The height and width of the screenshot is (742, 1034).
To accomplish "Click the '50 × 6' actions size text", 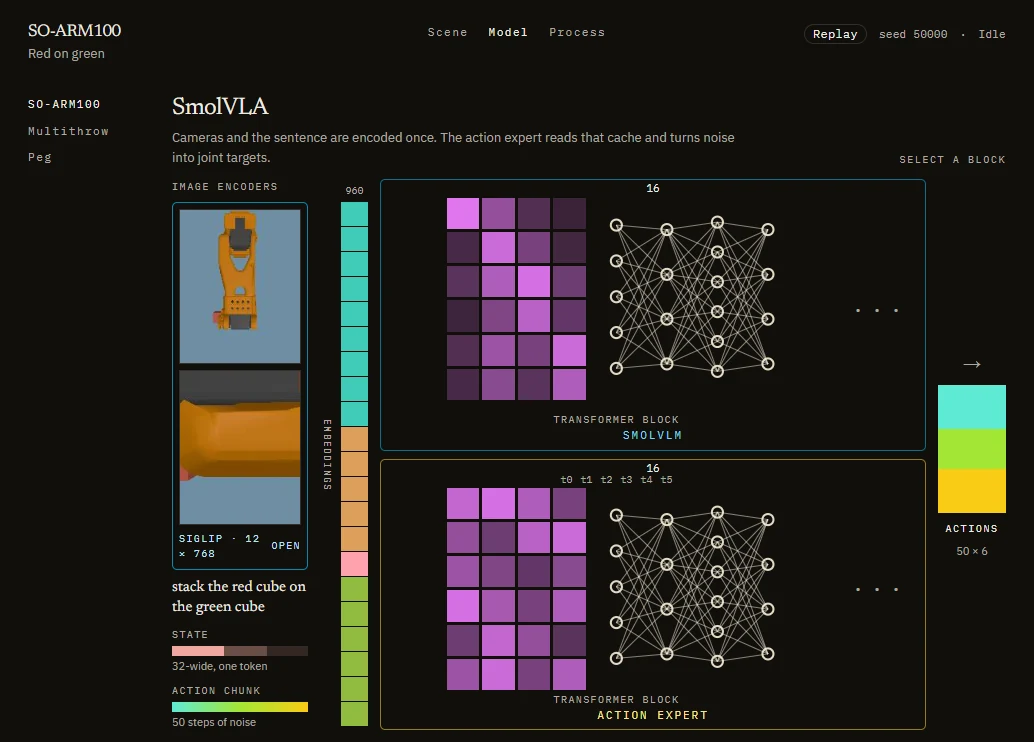I will [x=972, y=551].
